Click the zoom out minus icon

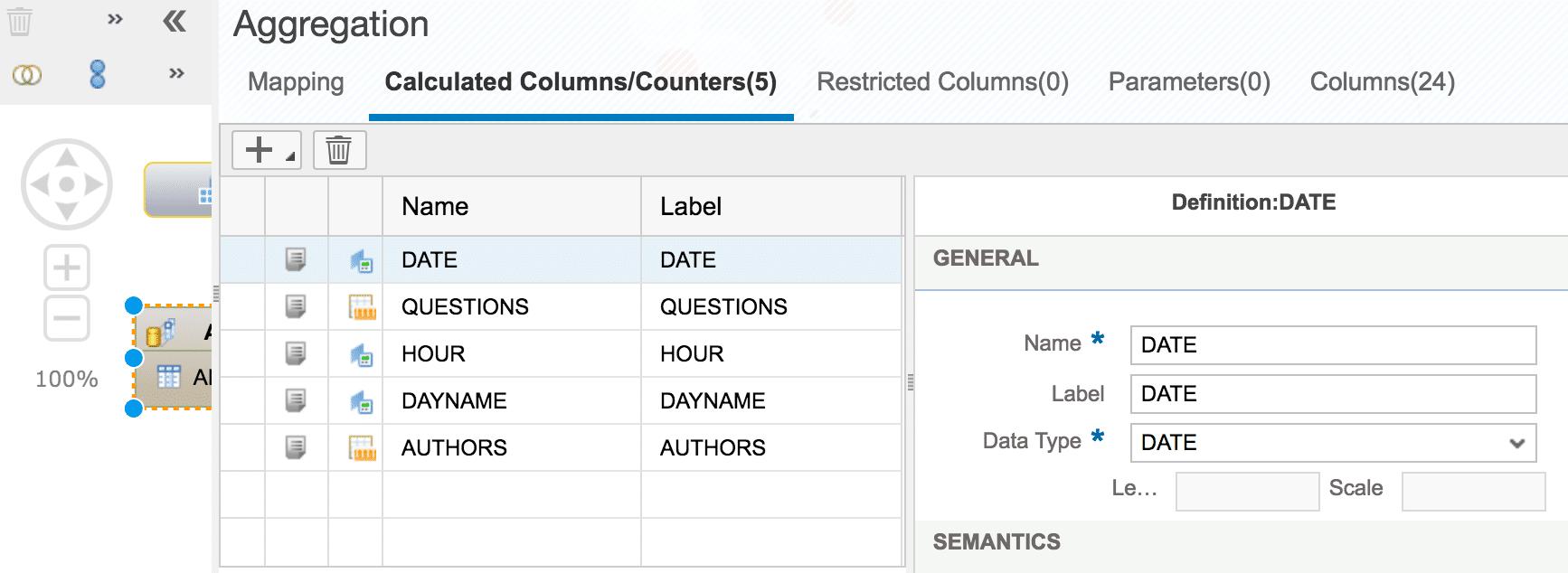(67, 318)
